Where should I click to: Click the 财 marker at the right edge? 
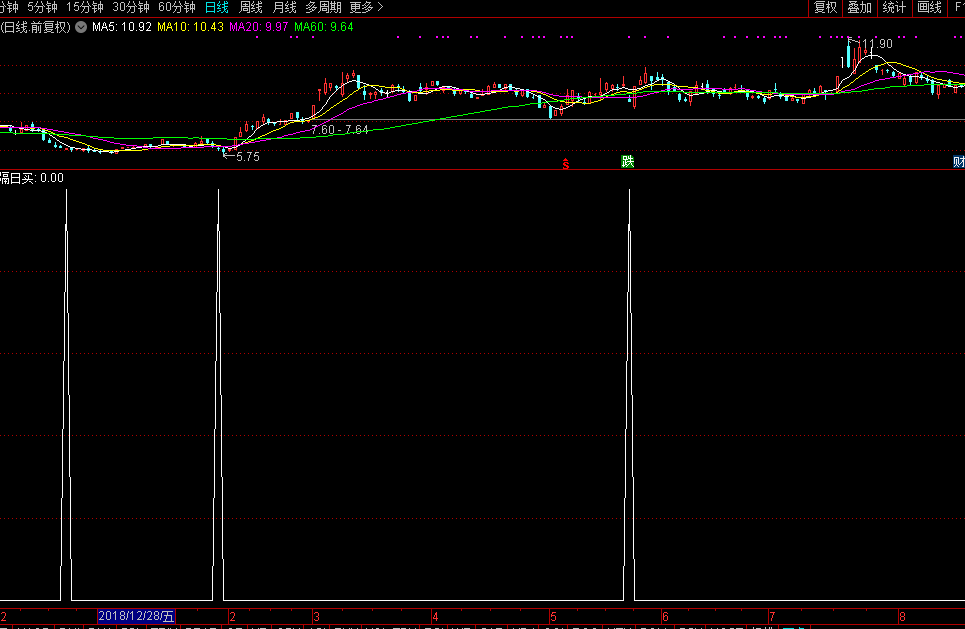click(958, 162)
